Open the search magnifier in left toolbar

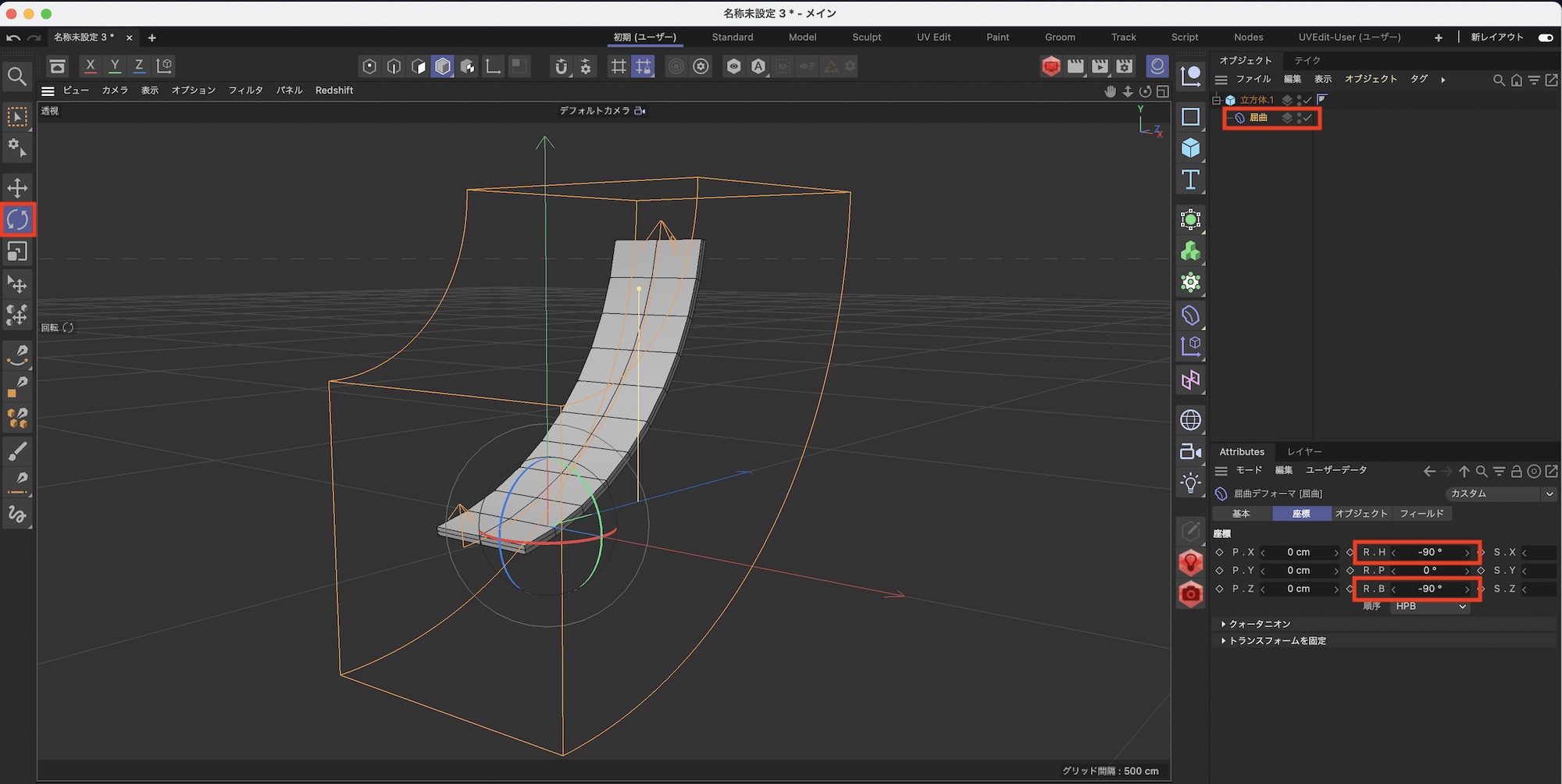[x=17, y=77]
